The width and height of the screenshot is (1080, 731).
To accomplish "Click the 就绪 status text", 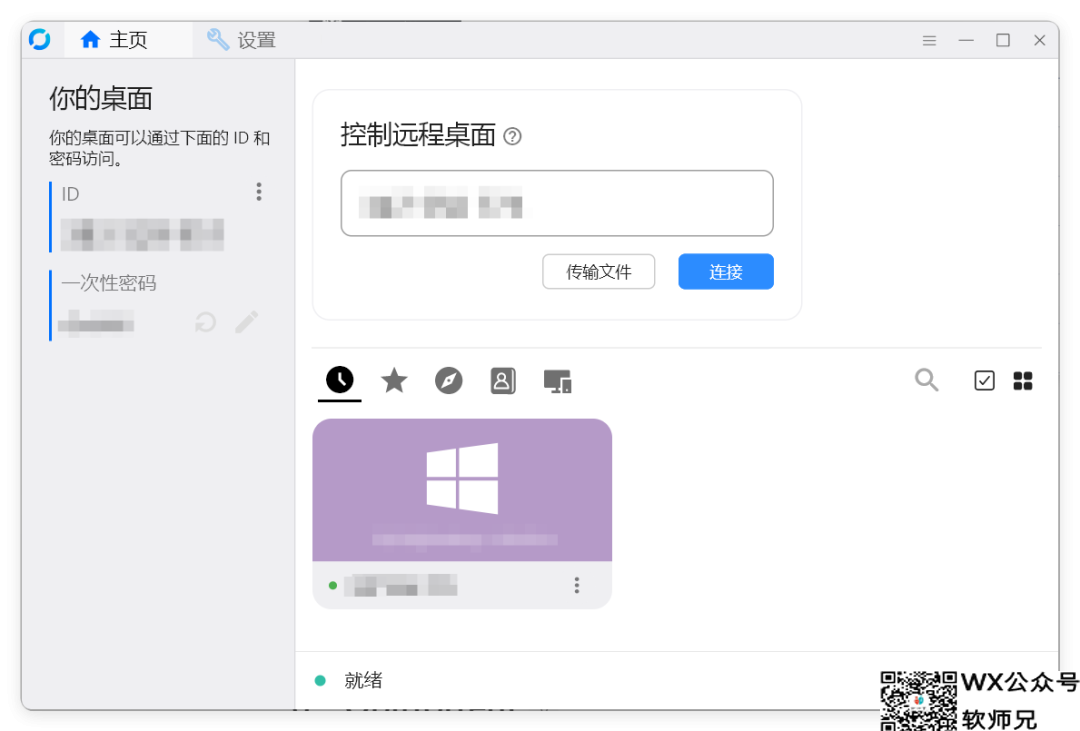I will tap(363, 681).
